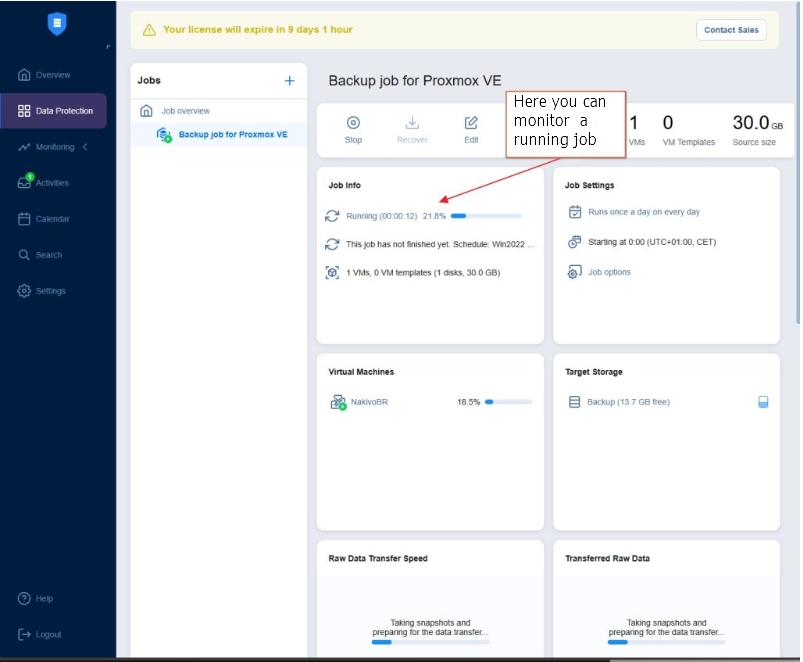Select Backup job for Proxmox VE
The image size is (803, 662).
click(x=232, y=134)
